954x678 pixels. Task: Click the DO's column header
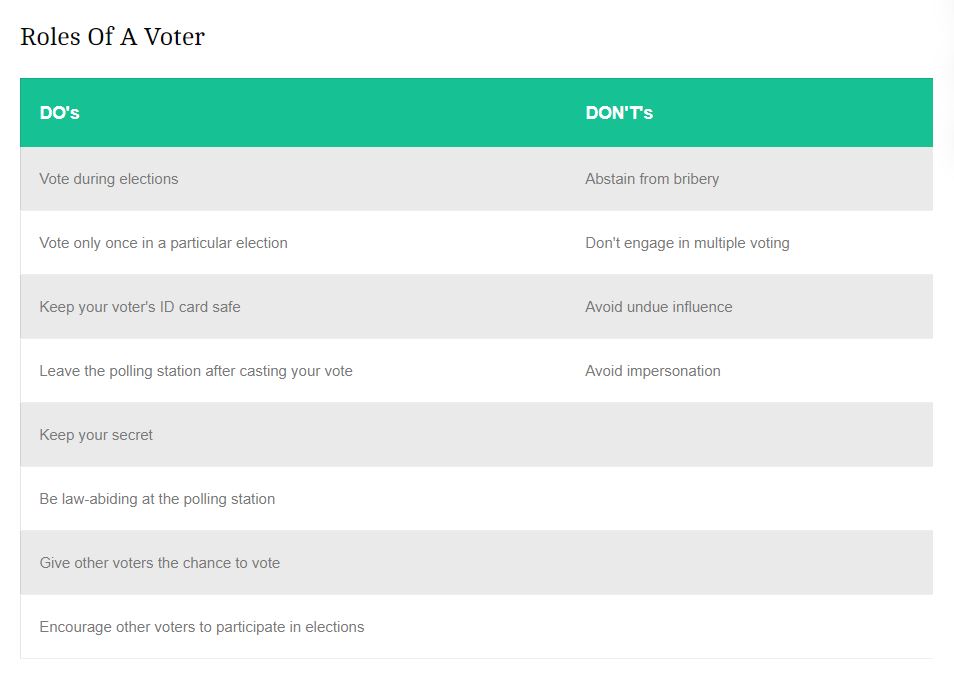59,113
